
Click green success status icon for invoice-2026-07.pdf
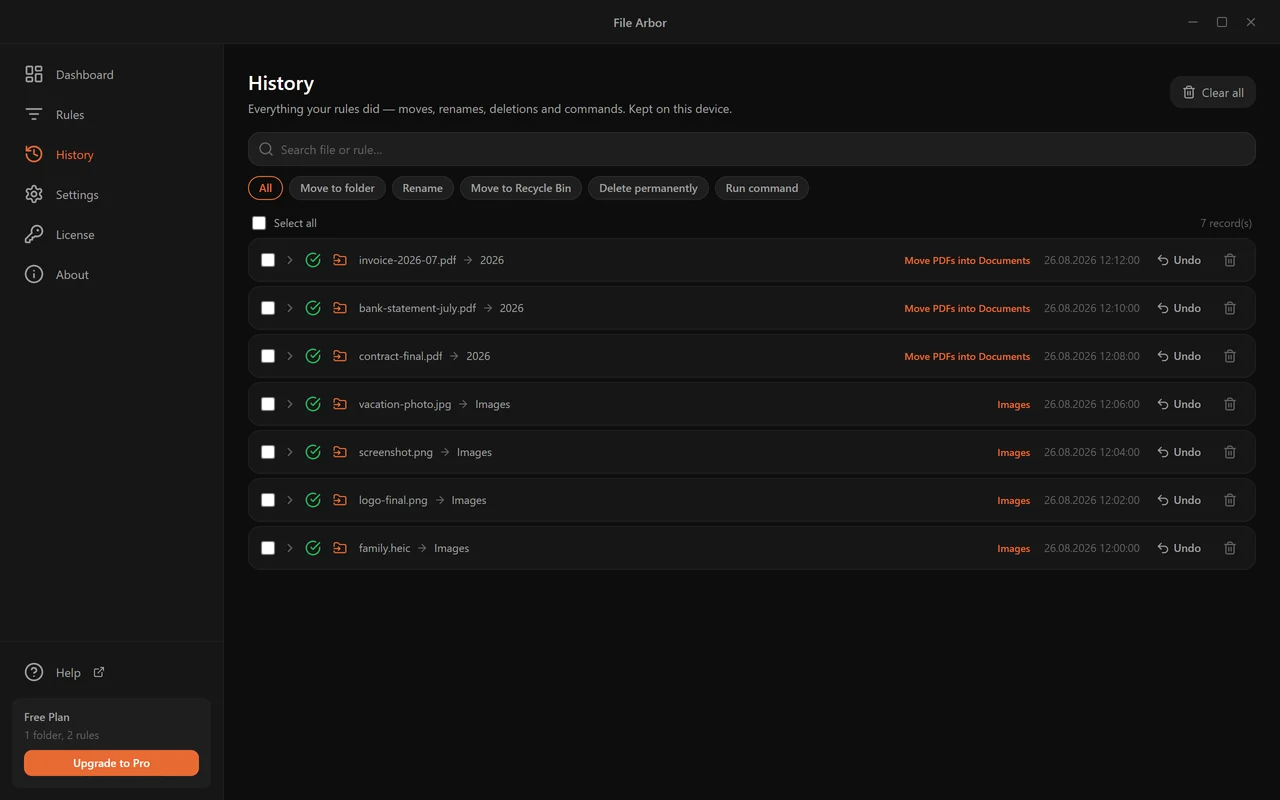pyautogui.click(x=313, y=260)
